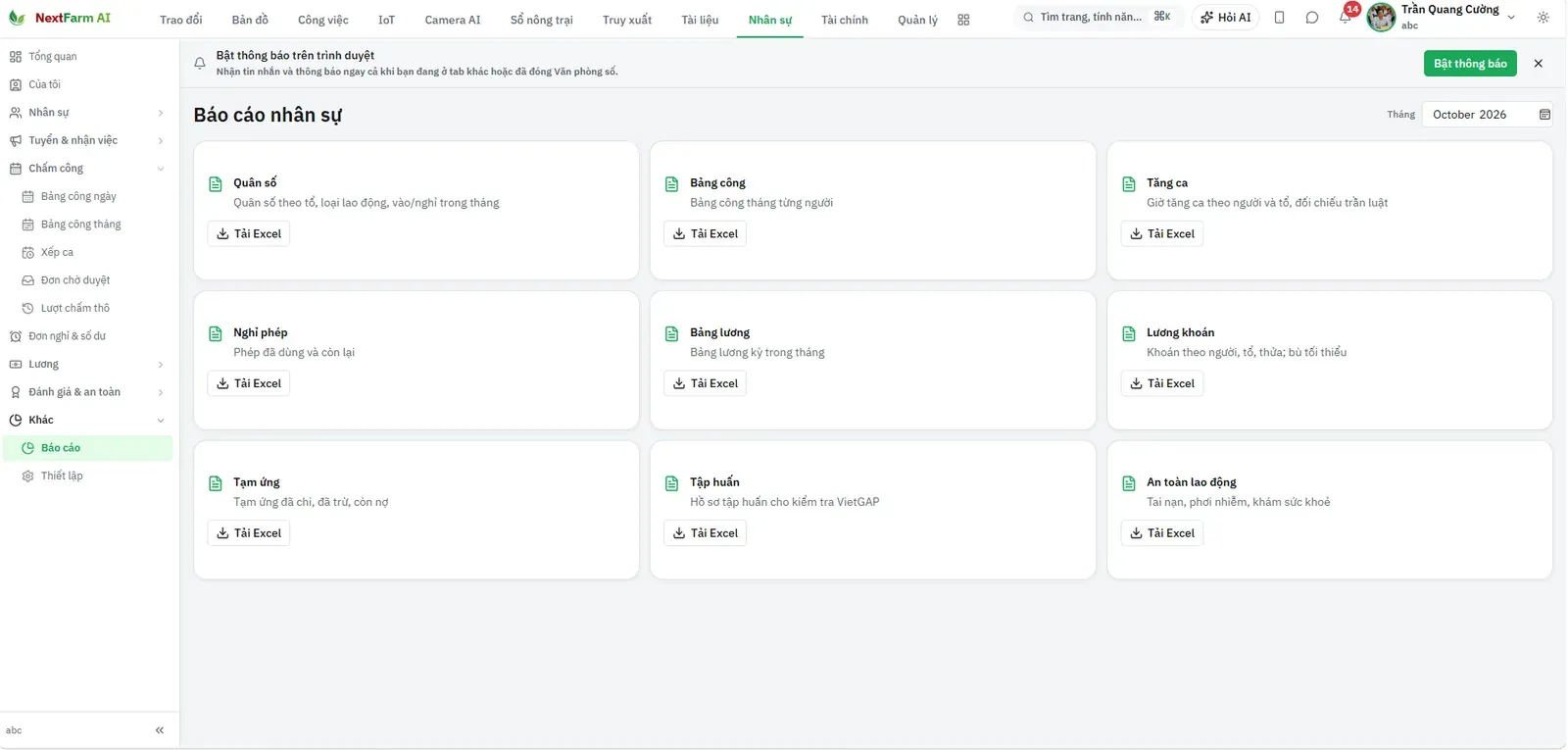Download Excel for Bảng lương report

coord(705,383)
